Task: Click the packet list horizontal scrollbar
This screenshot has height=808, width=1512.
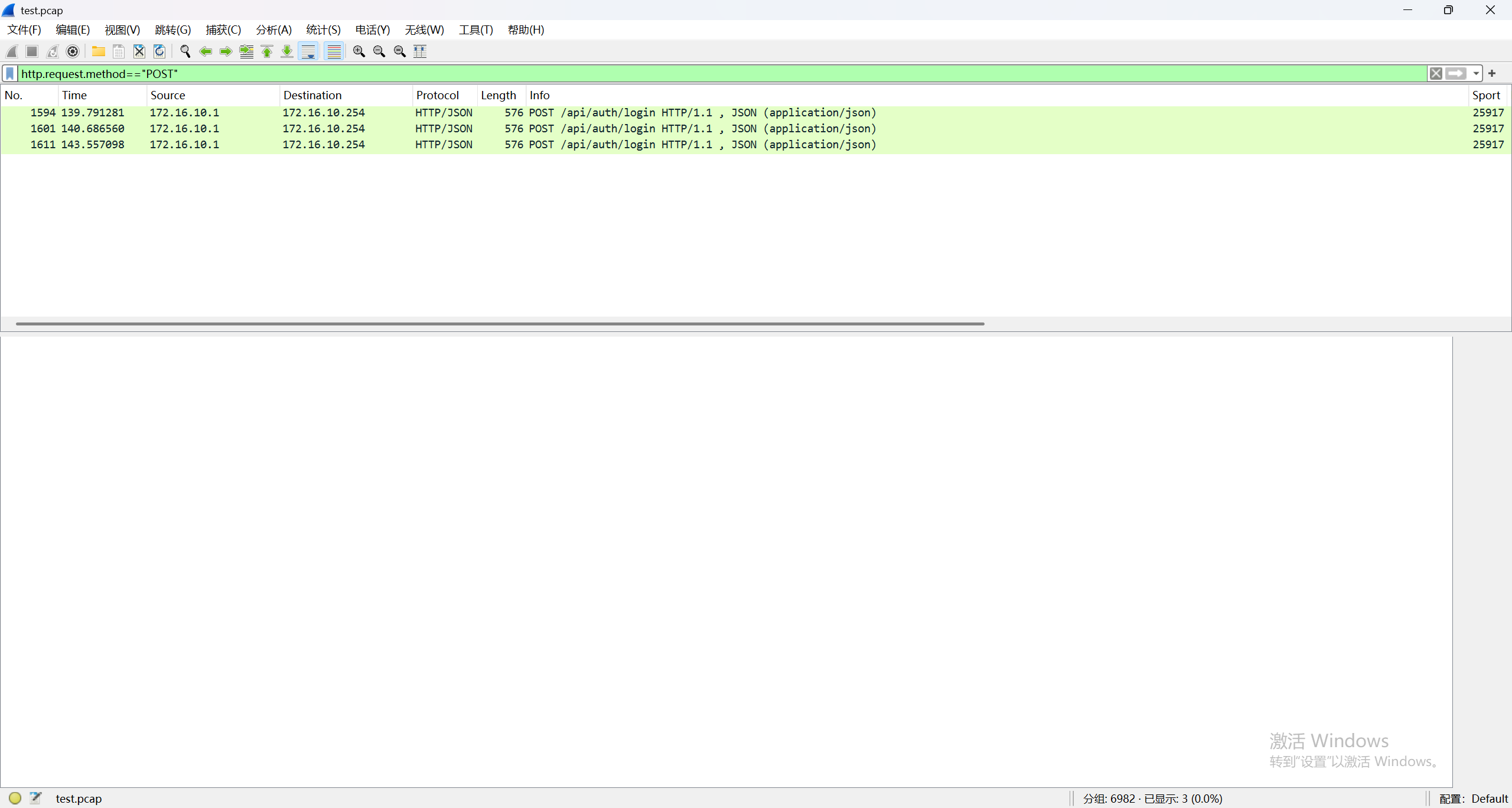Action: [x=500, y=324]
